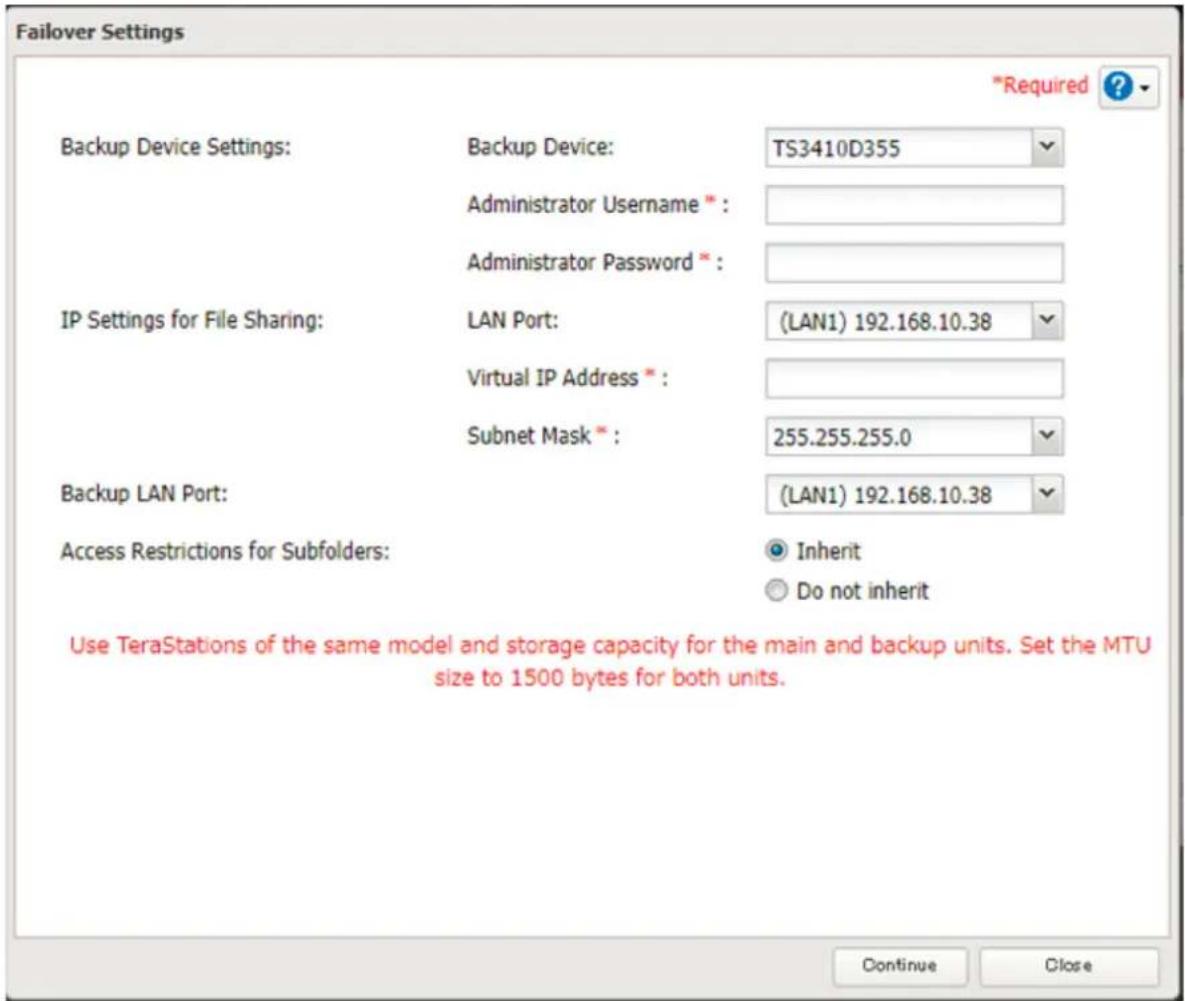Click the Backup Device Settings: label
This screenshot has height=1001, width=1185.
(x=175, y=147)
